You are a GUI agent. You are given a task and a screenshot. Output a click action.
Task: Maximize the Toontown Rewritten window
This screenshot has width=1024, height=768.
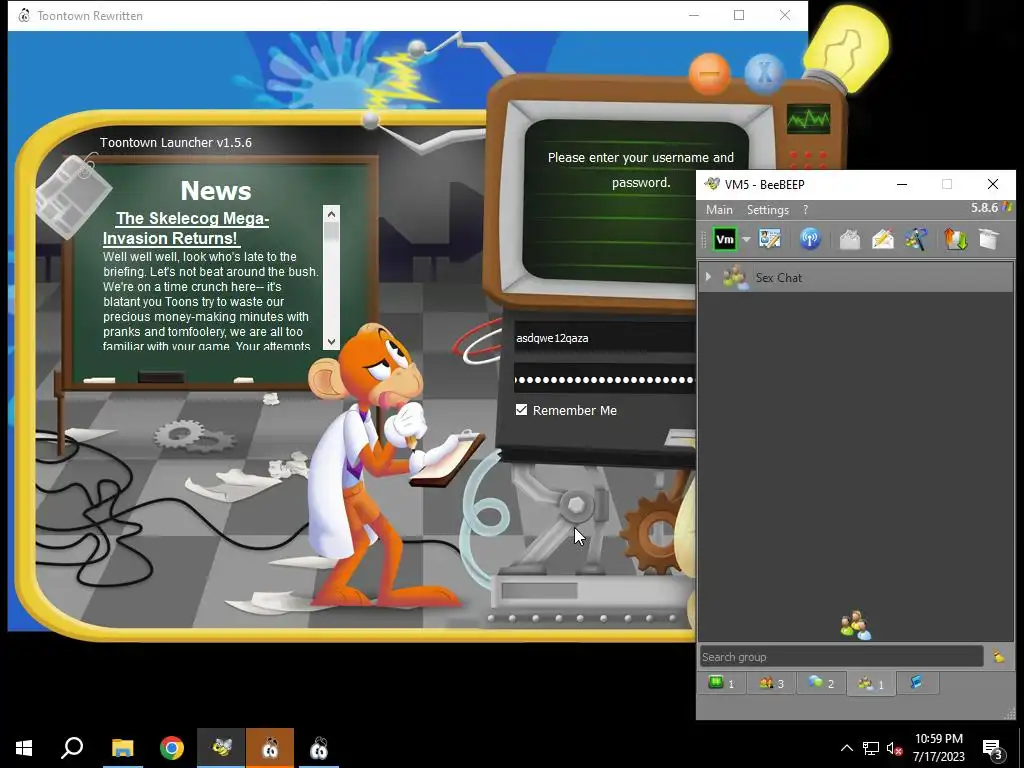point(739,15)
